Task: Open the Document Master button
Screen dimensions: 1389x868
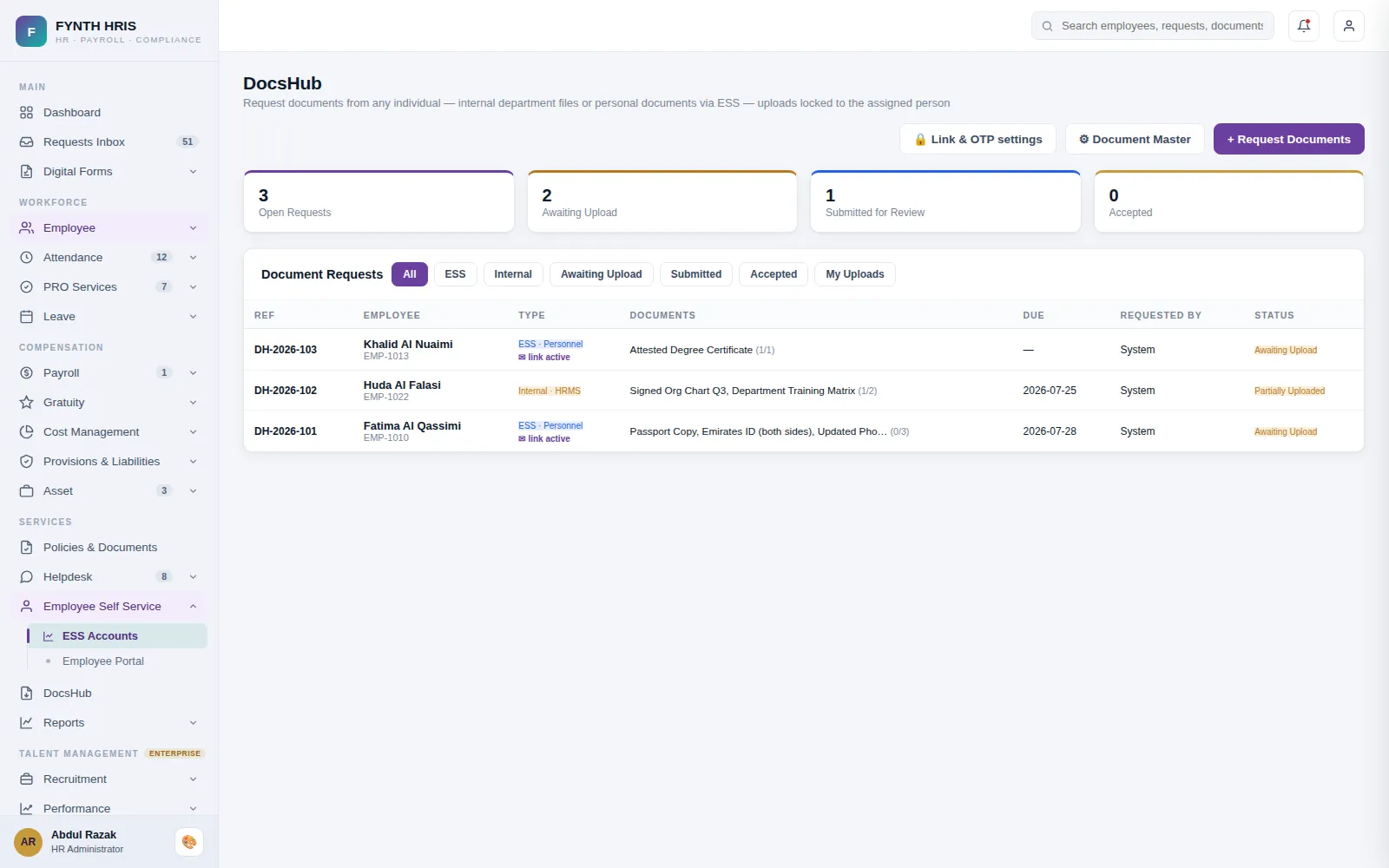Action: click(1135, 139)
